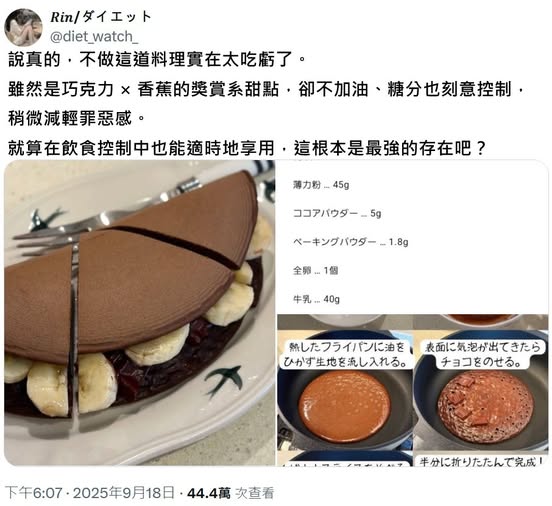Click the 半分に折りたたんで完成 caption
This screenshot has height=506, width=552.
[x=481, y=461]
